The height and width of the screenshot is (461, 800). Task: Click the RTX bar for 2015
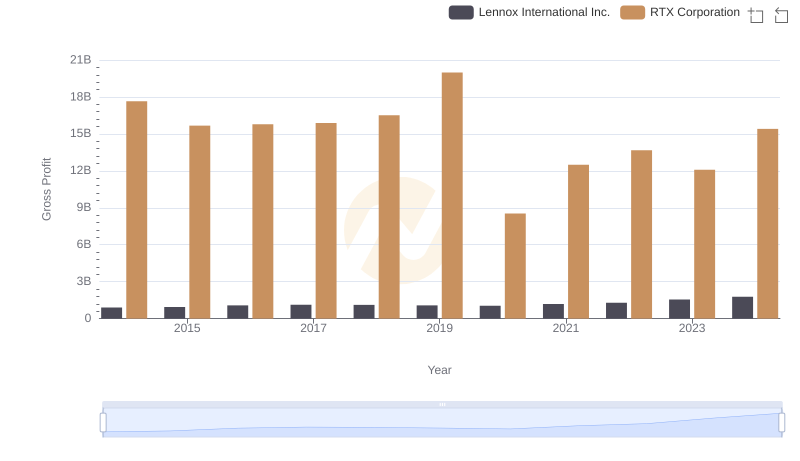(x=199, y=222)
